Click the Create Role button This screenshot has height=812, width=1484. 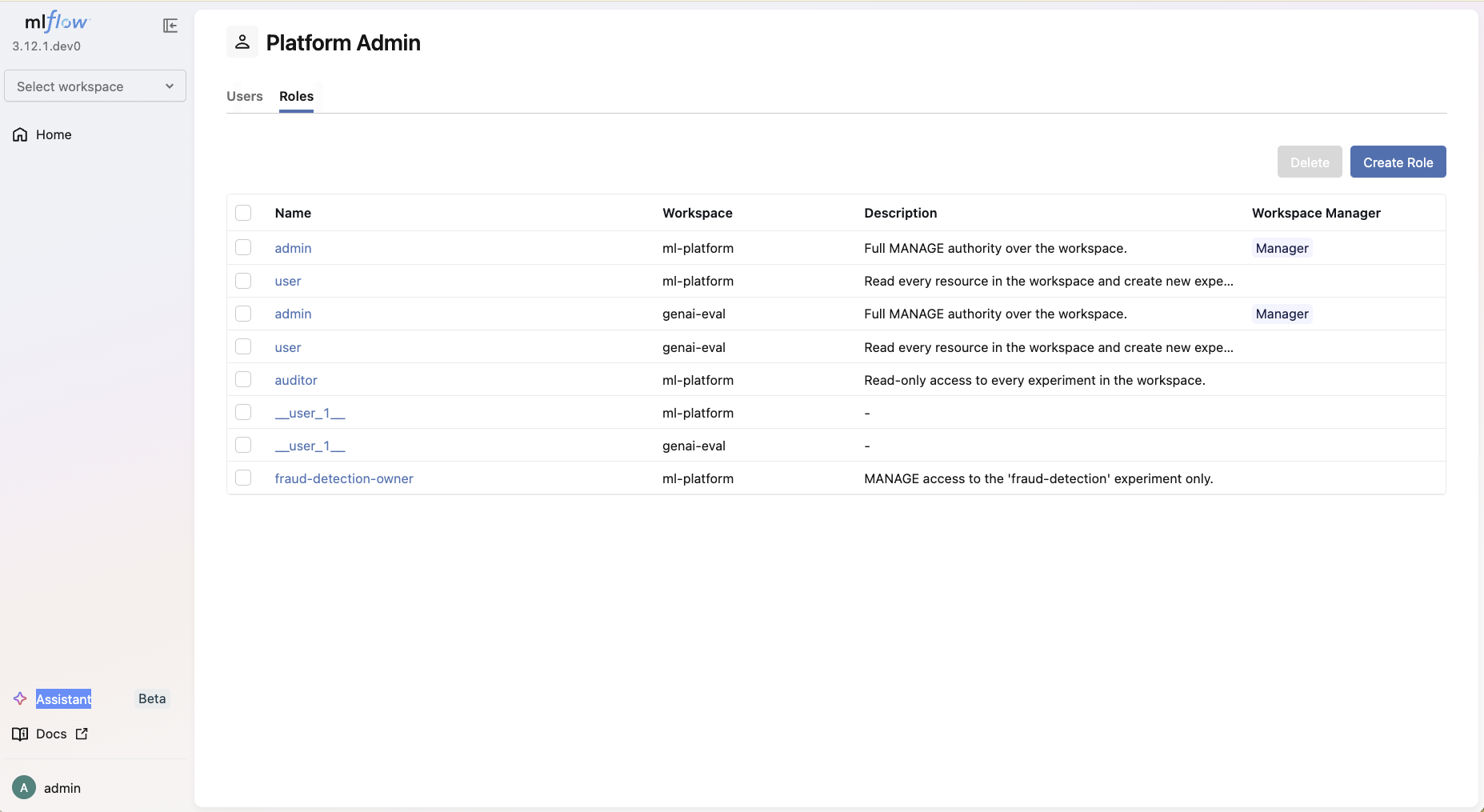[x=1398, y=162]
